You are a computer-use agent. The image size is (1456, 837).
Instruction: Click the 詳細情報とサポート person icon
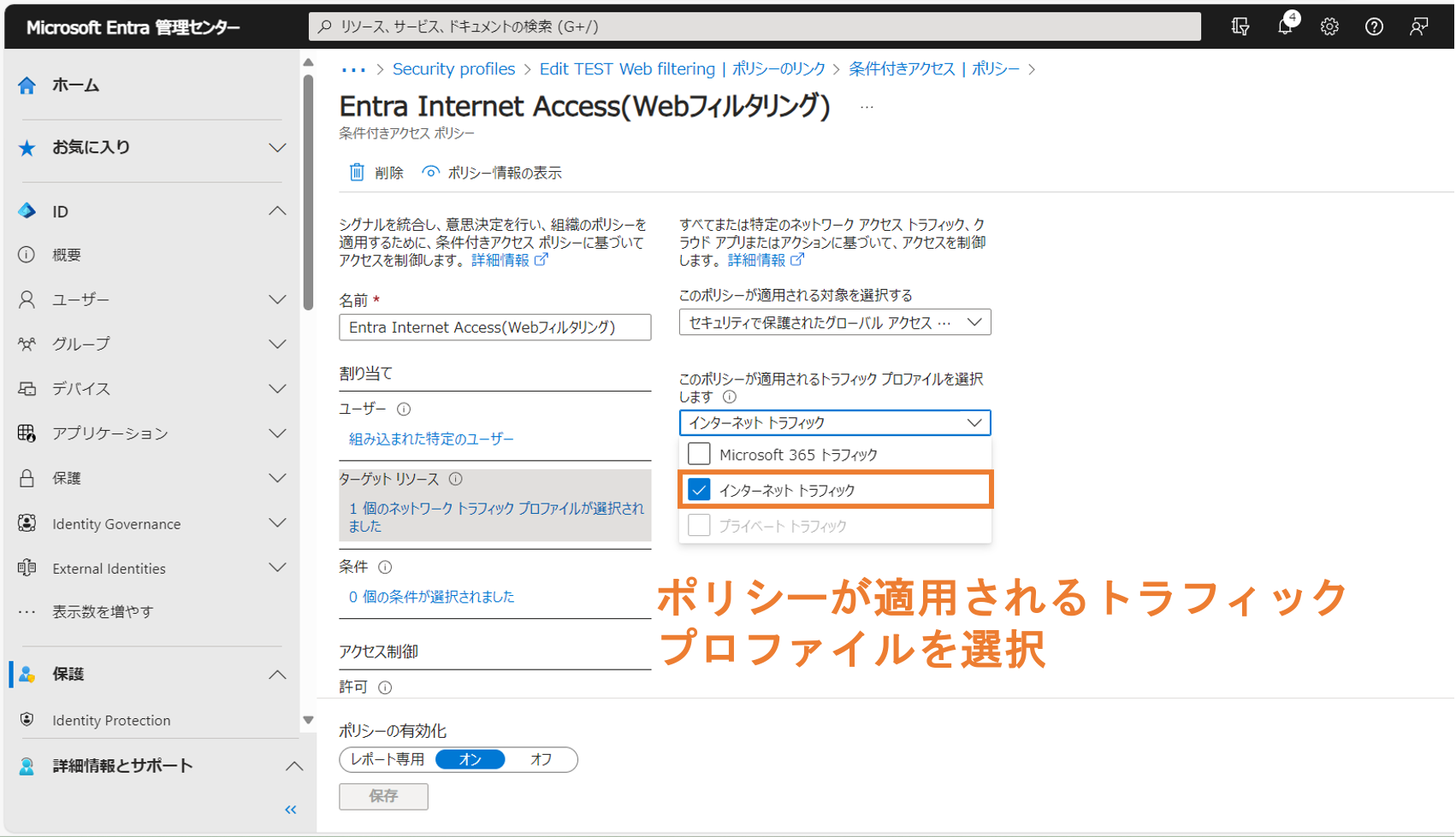pos(27,766)
